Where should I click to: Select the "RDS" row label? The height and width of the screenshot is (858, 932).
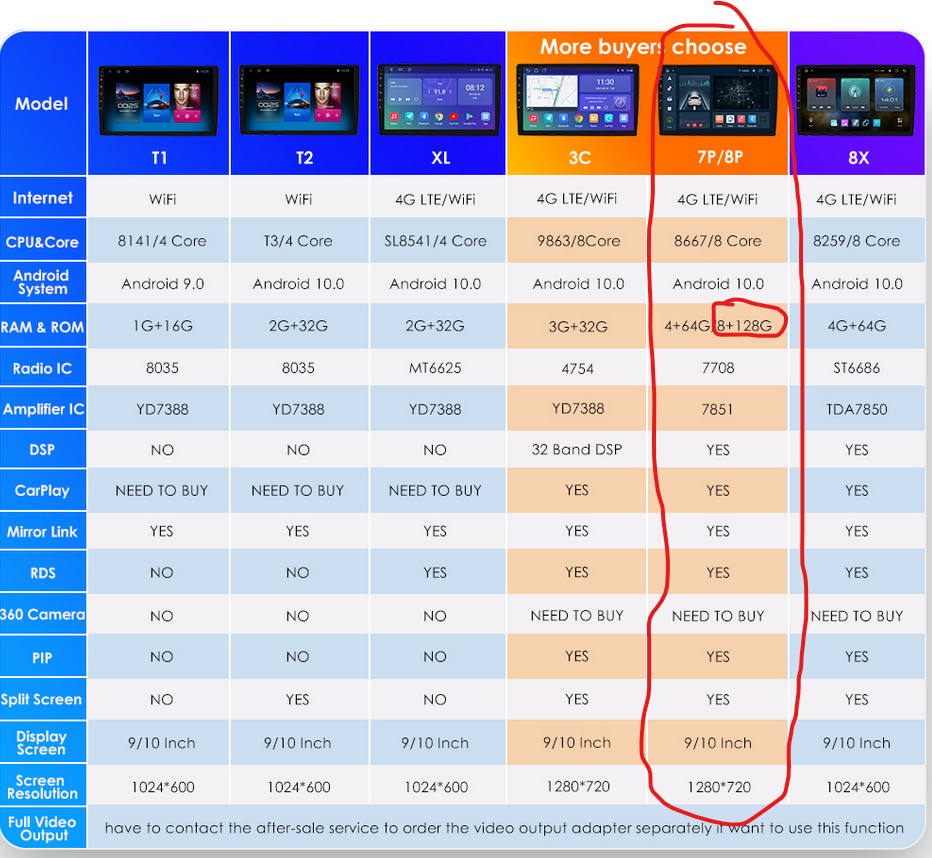pos(43,573)
